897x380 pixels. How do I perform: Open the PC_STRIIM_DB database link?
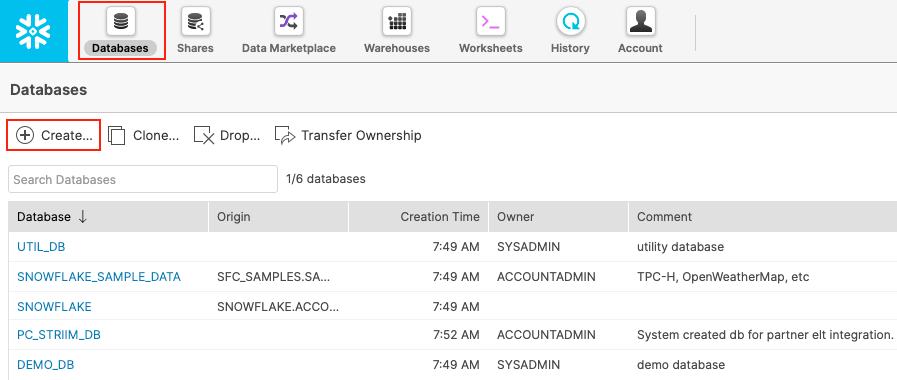[59, 335]
